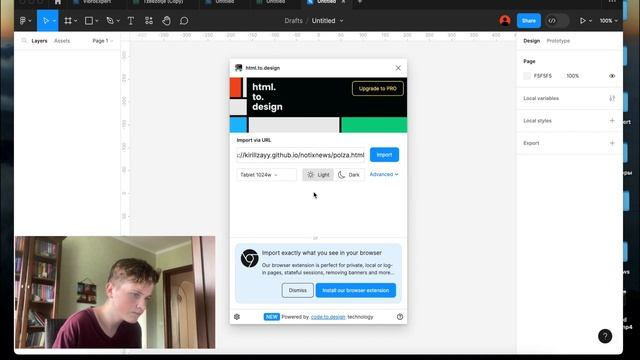This screenshot has height=360, width=640.
Task: Search layers with the magnifier icon
Action: click(x=24, y=41)
